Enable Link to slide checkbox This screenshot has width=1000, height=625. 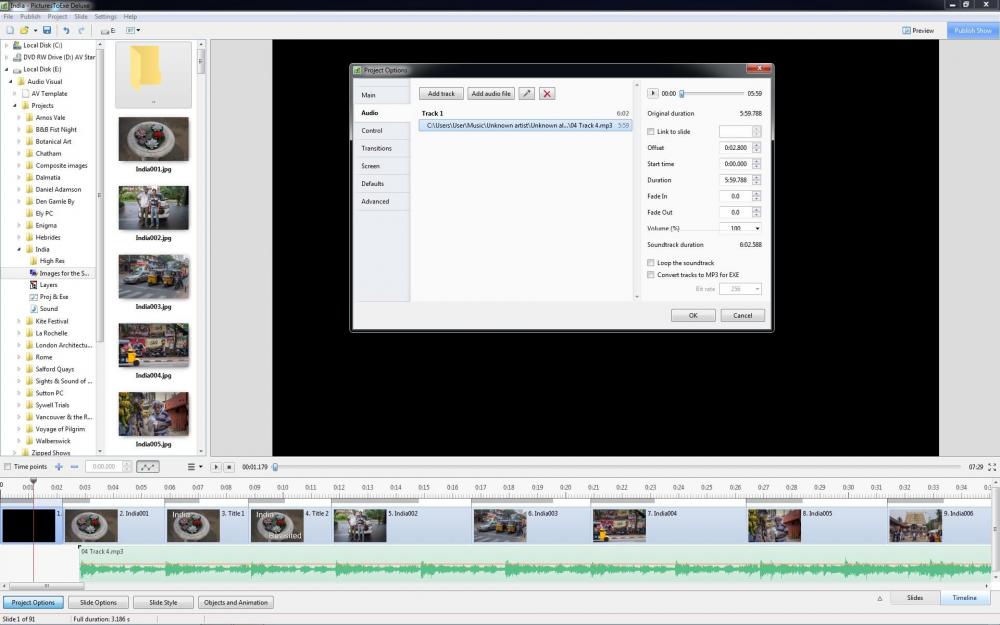click(x=651, y=131)
